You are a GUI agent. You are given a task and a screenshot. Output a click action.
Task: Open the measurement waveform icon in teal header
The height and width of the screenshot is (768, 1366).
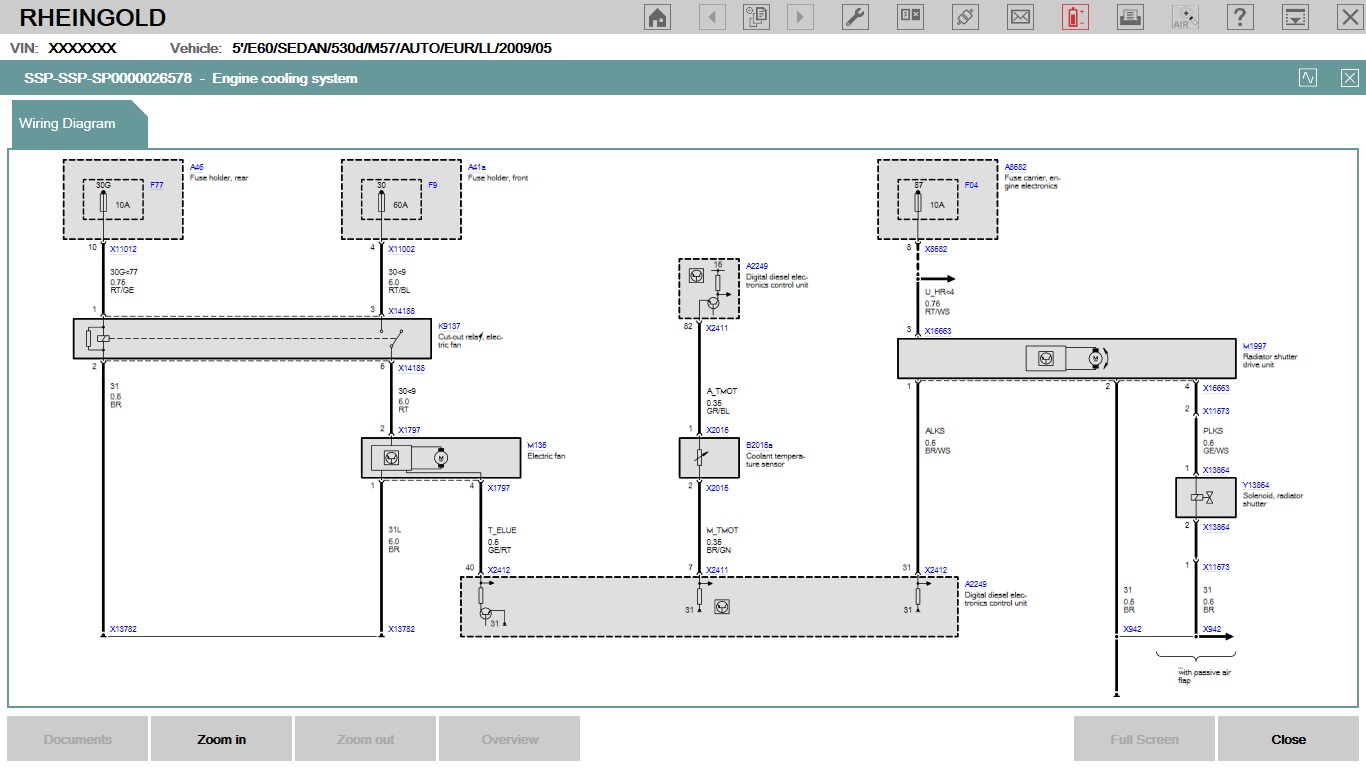(1308, 78)
